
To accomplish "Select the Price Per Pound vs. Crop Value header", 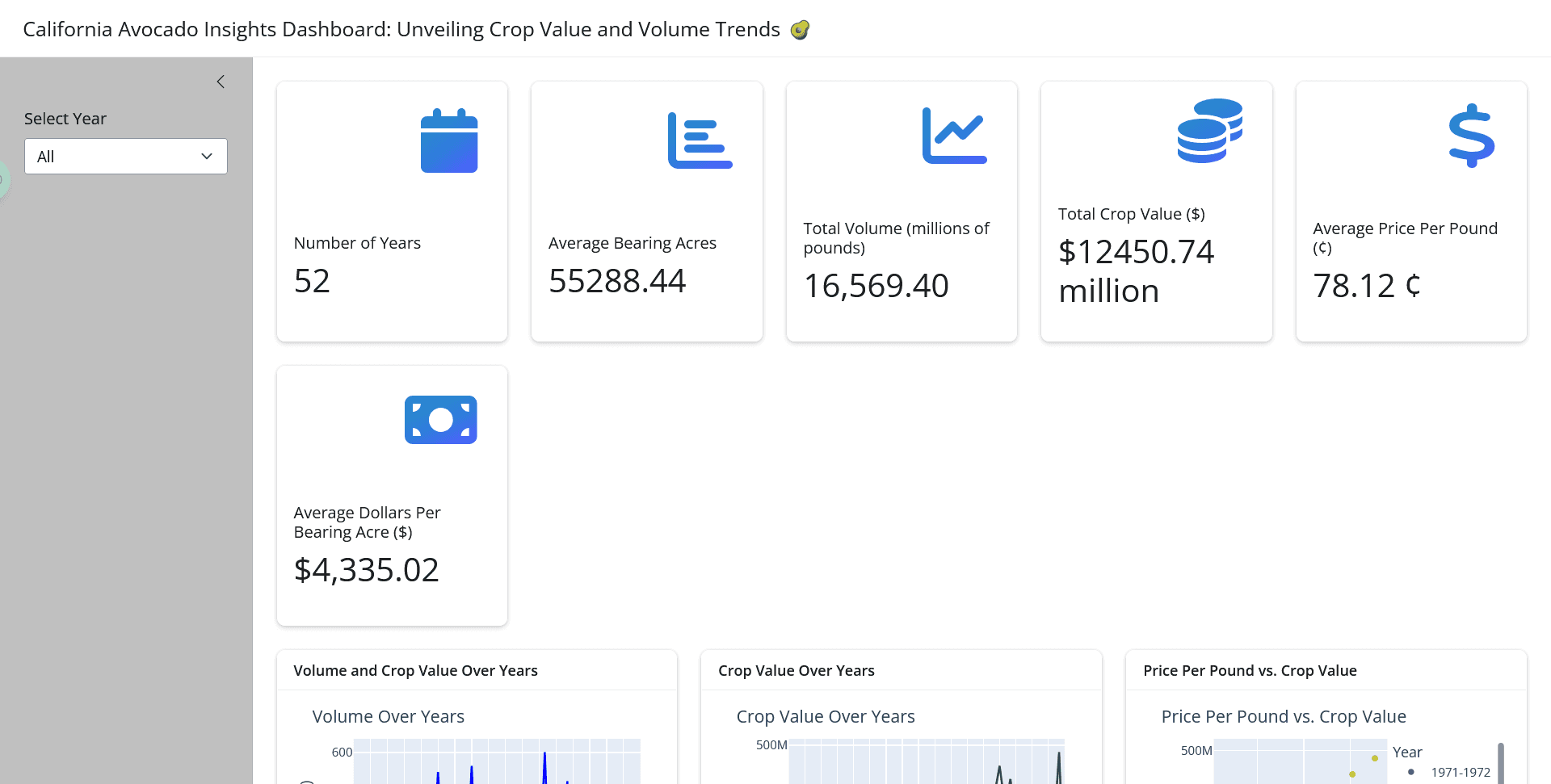I will (1250, 670).
